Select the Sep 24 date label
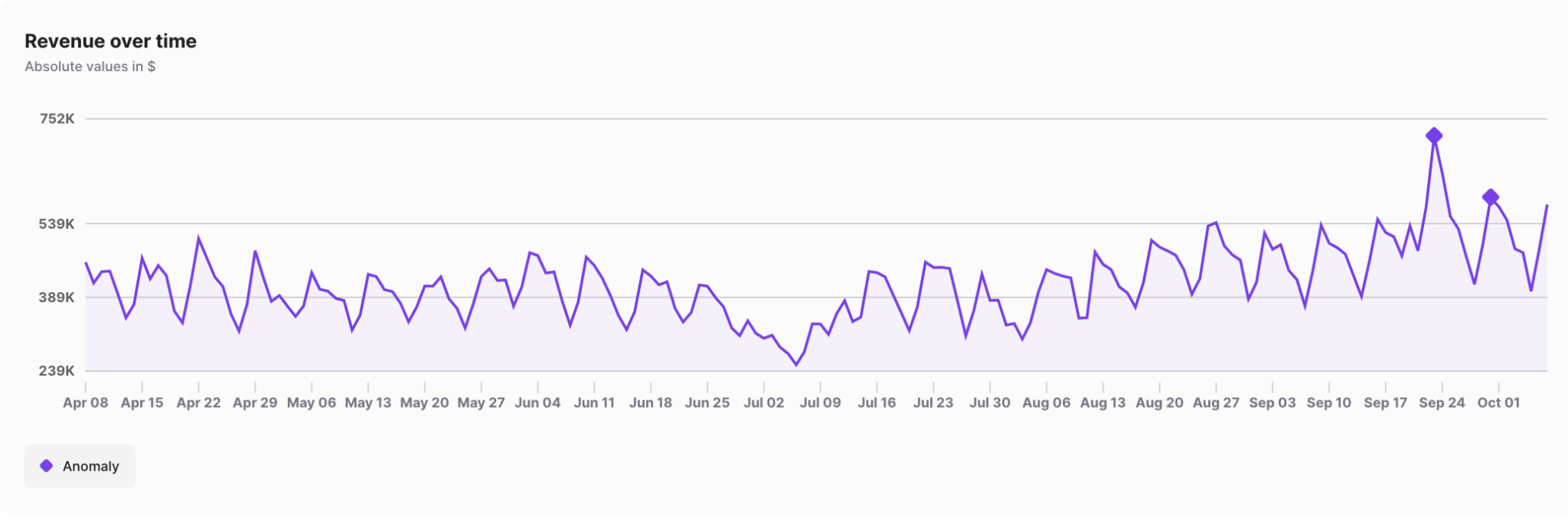 (1442, 402)
